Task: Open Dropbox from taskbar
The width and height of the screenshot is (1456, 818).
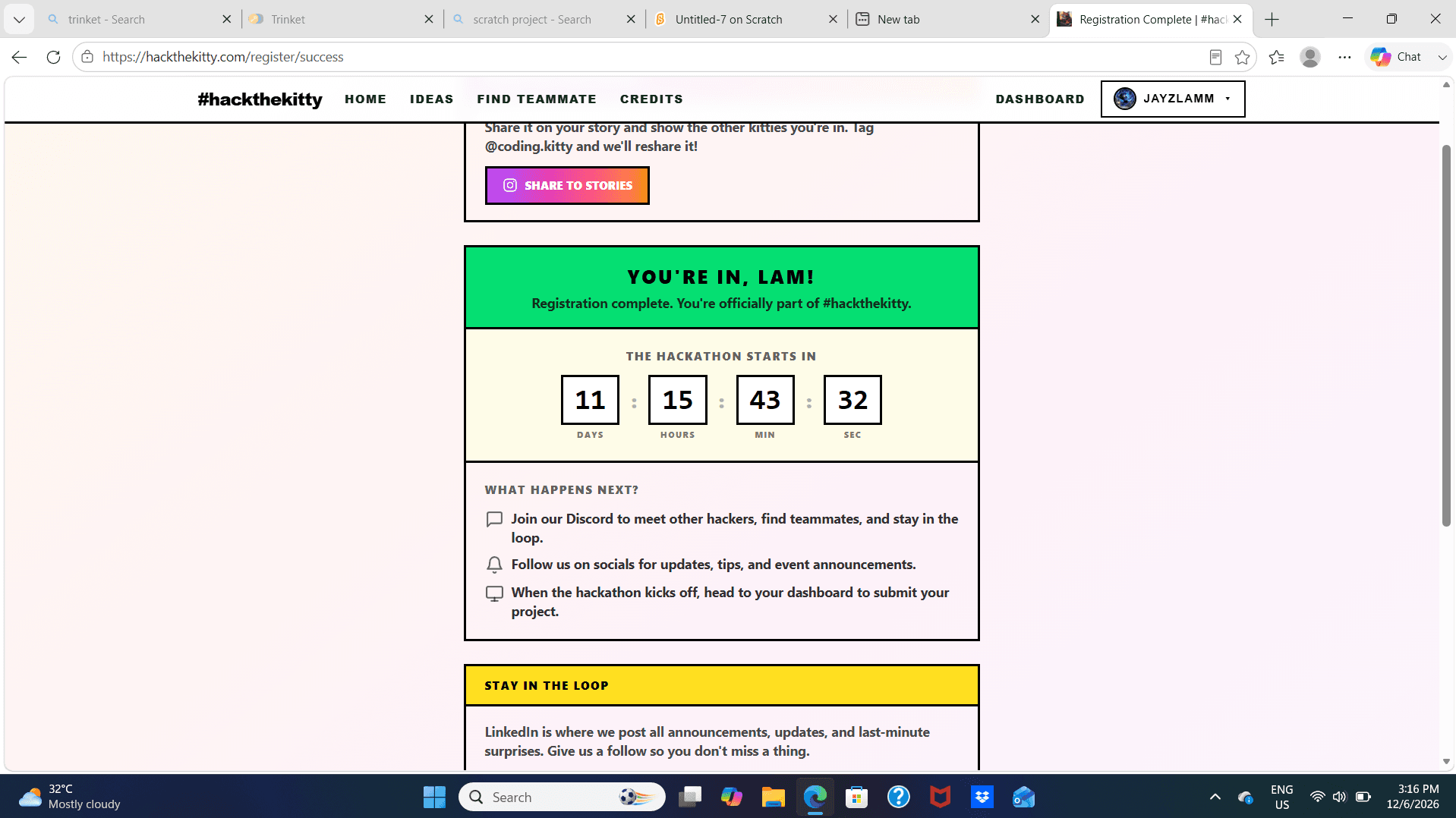Action: click(x=982, y=797)
